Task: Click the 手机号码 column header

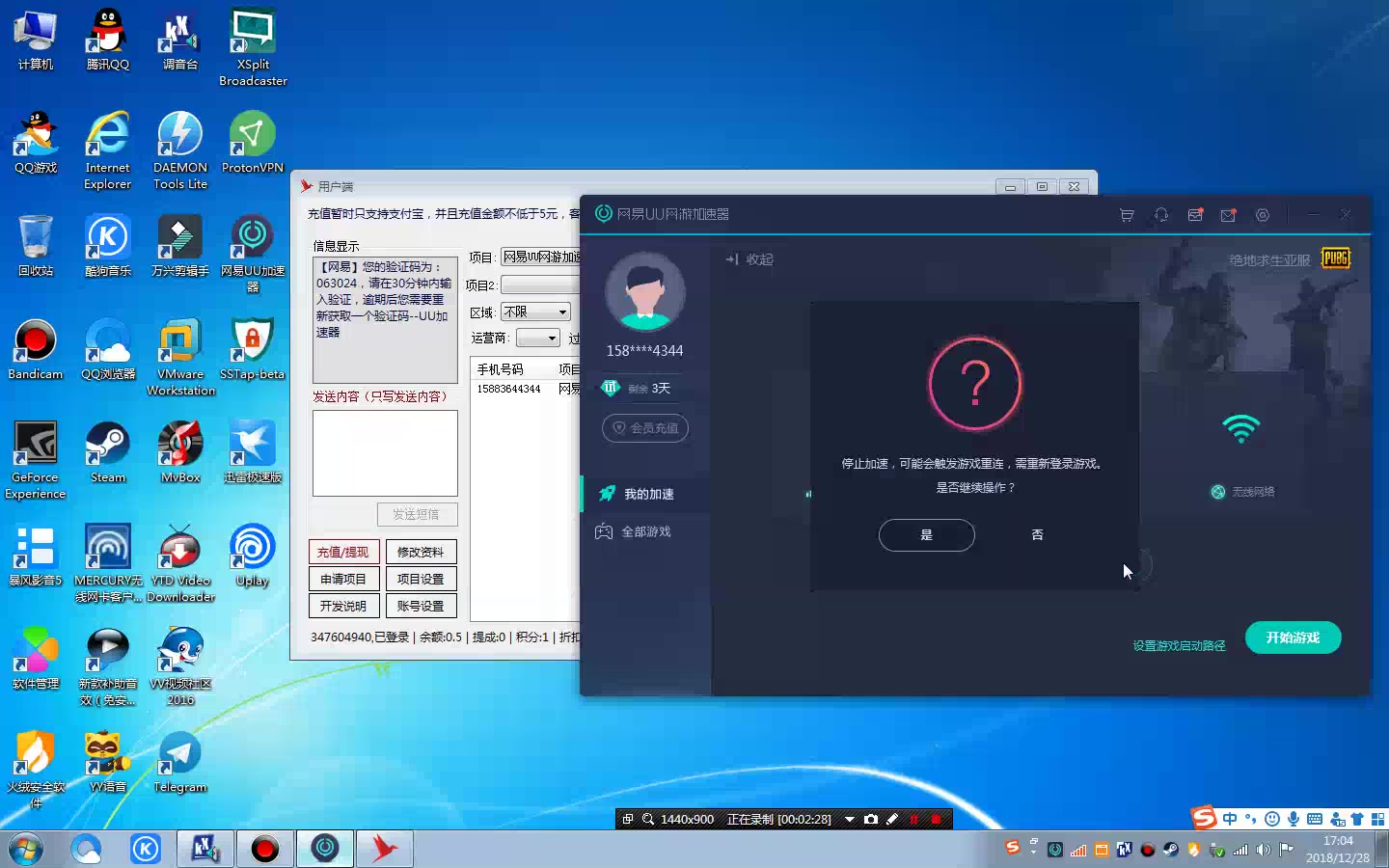Action: (511, 369)
